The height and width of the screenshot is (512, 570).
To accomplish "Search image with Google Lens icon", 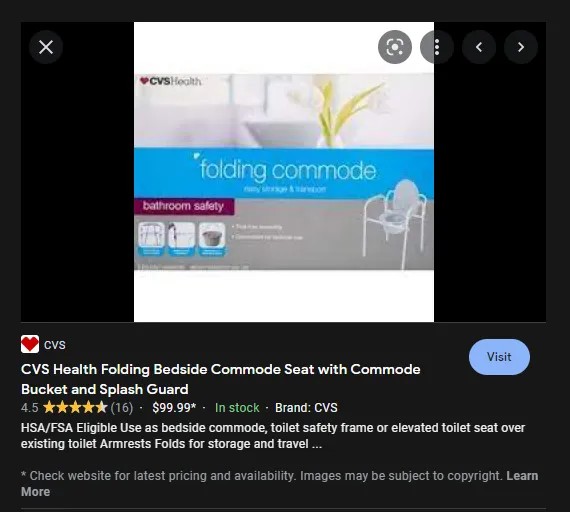I will [x=395, y=47].
